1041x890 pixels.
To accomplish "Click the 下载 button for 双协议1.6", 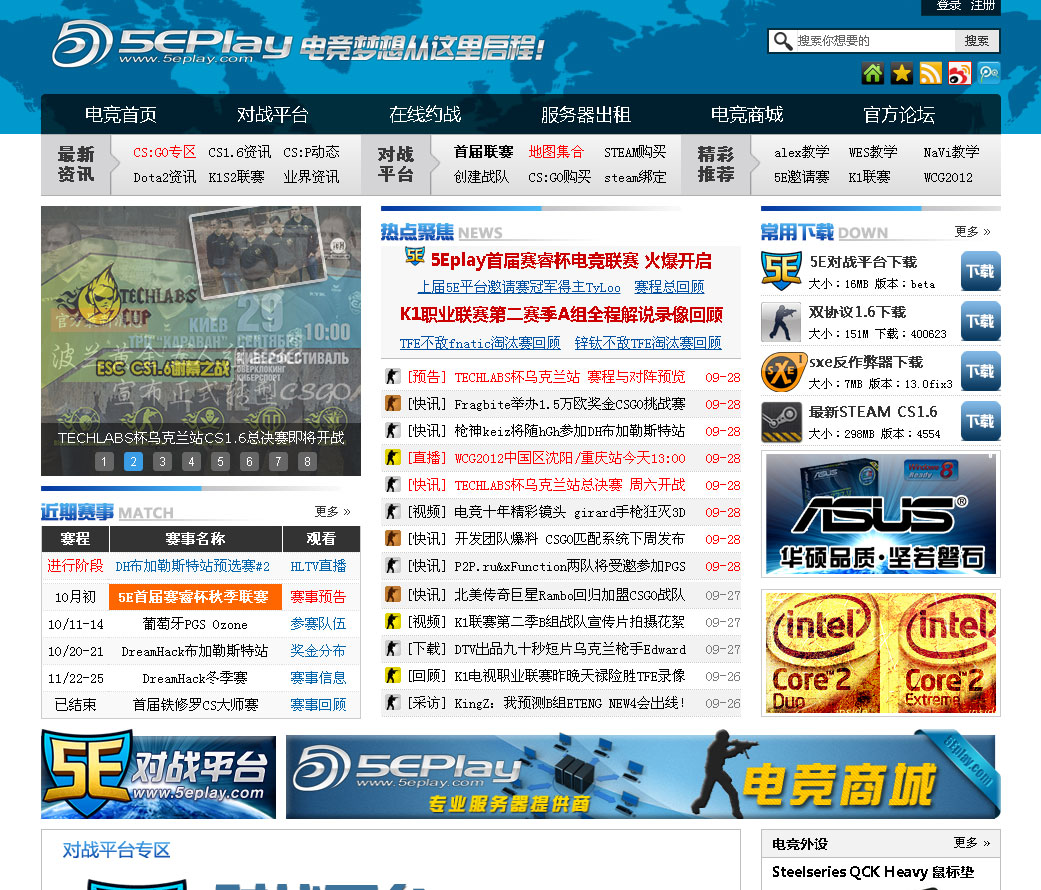I will (980, 322).
